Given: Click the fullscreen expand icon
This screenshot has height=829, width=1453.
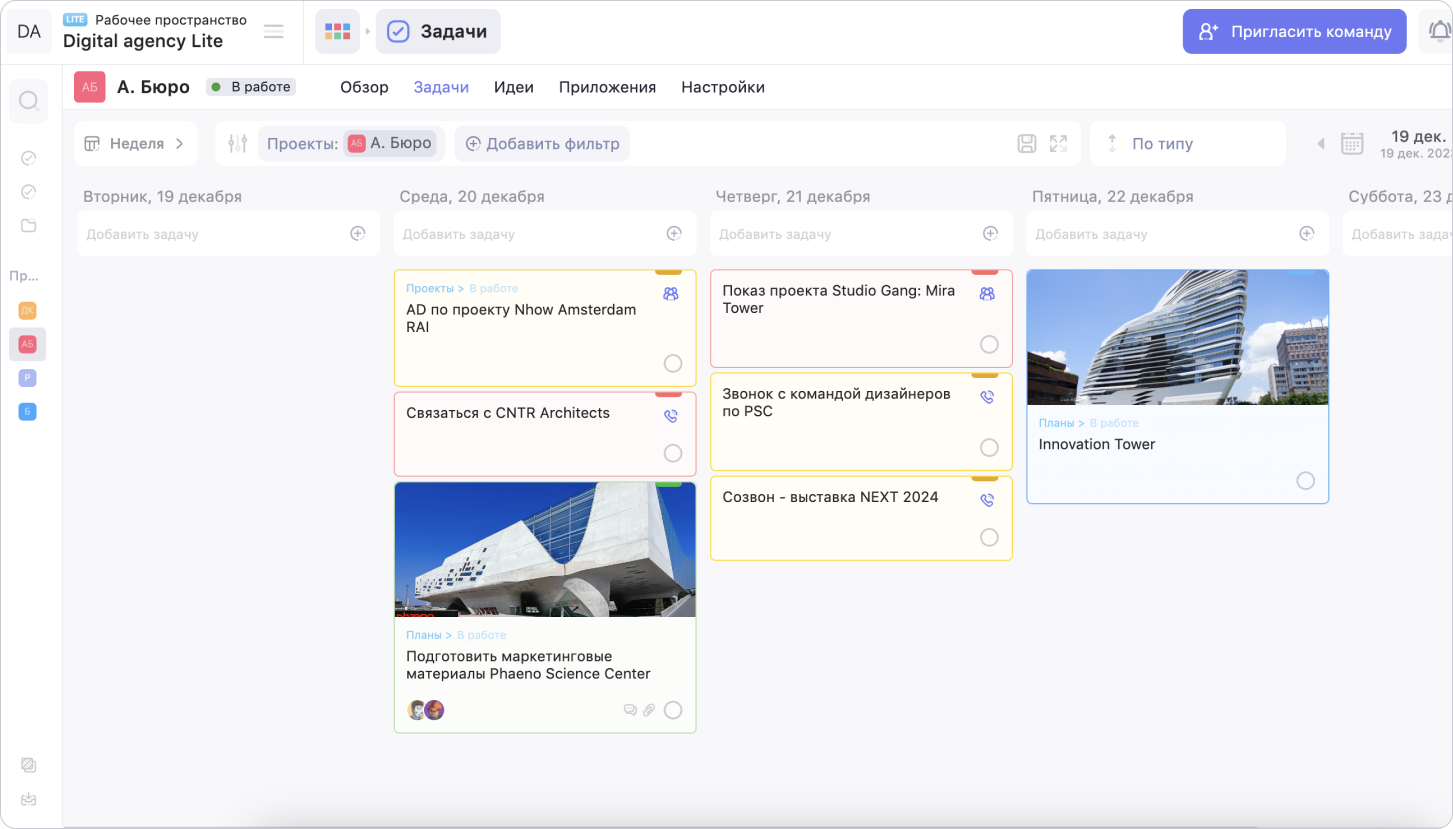Looking at the screenshot, I should pos(1058,144).
